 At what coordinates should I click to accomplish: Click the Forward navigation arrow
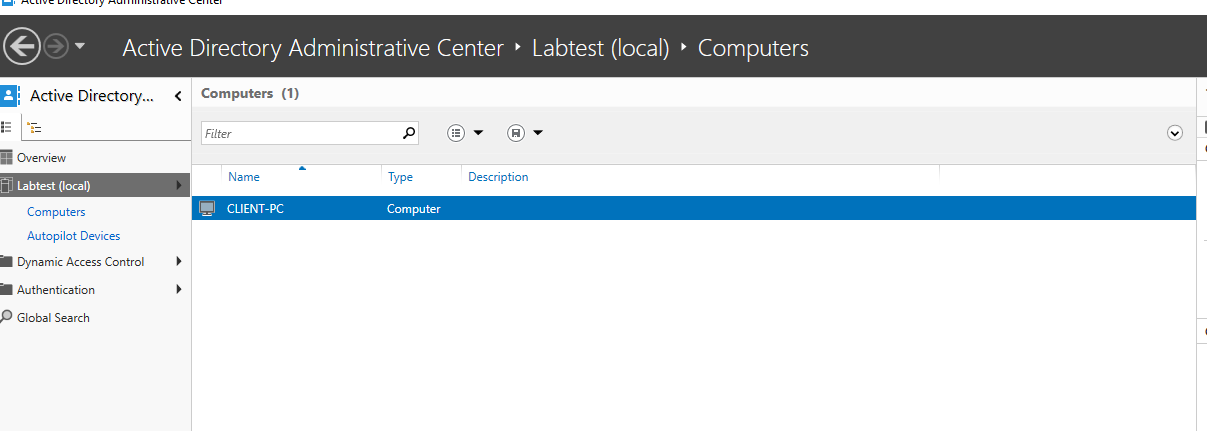click(55, 46)
